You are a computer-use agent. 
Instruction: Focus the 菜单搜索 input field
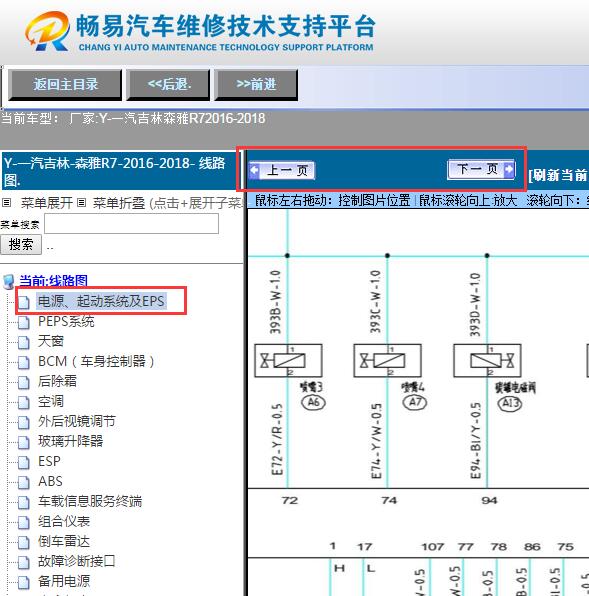pos(131,224)
